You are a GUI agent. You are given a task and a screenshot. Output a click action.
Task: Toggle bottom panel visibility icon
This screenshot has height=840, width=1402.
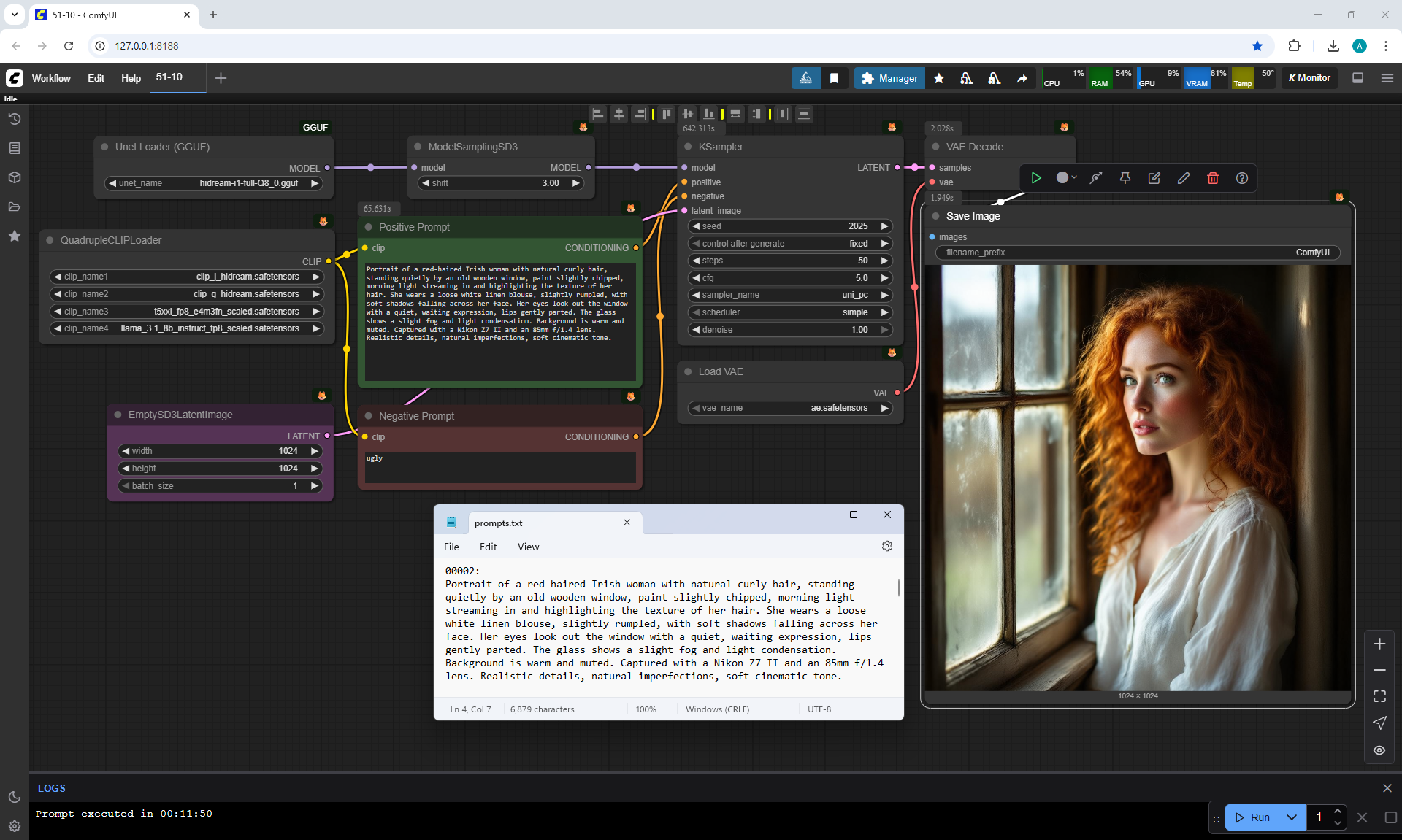1358,78
